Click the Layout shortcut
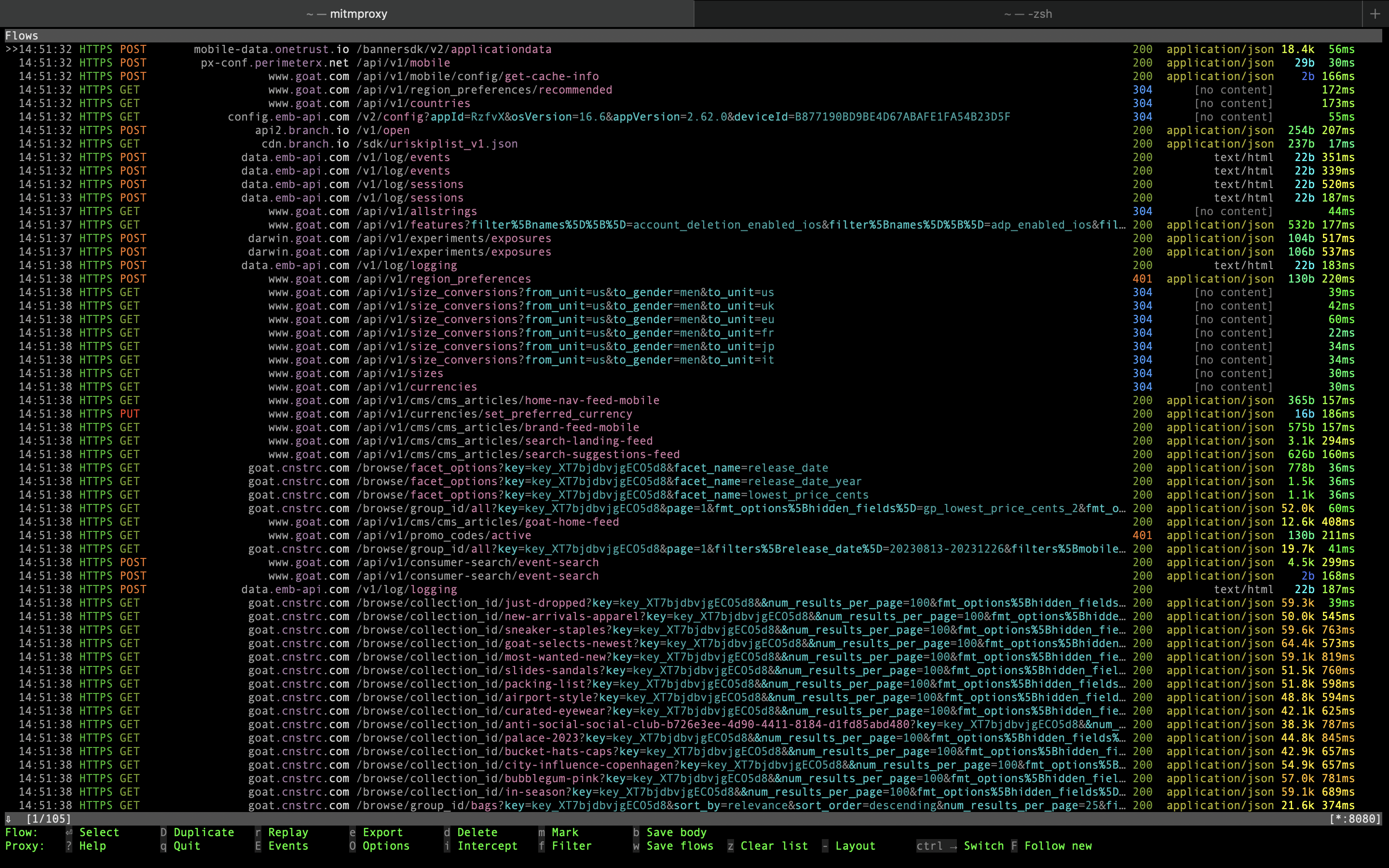1389x868 pixels. (x=848, y=846)
